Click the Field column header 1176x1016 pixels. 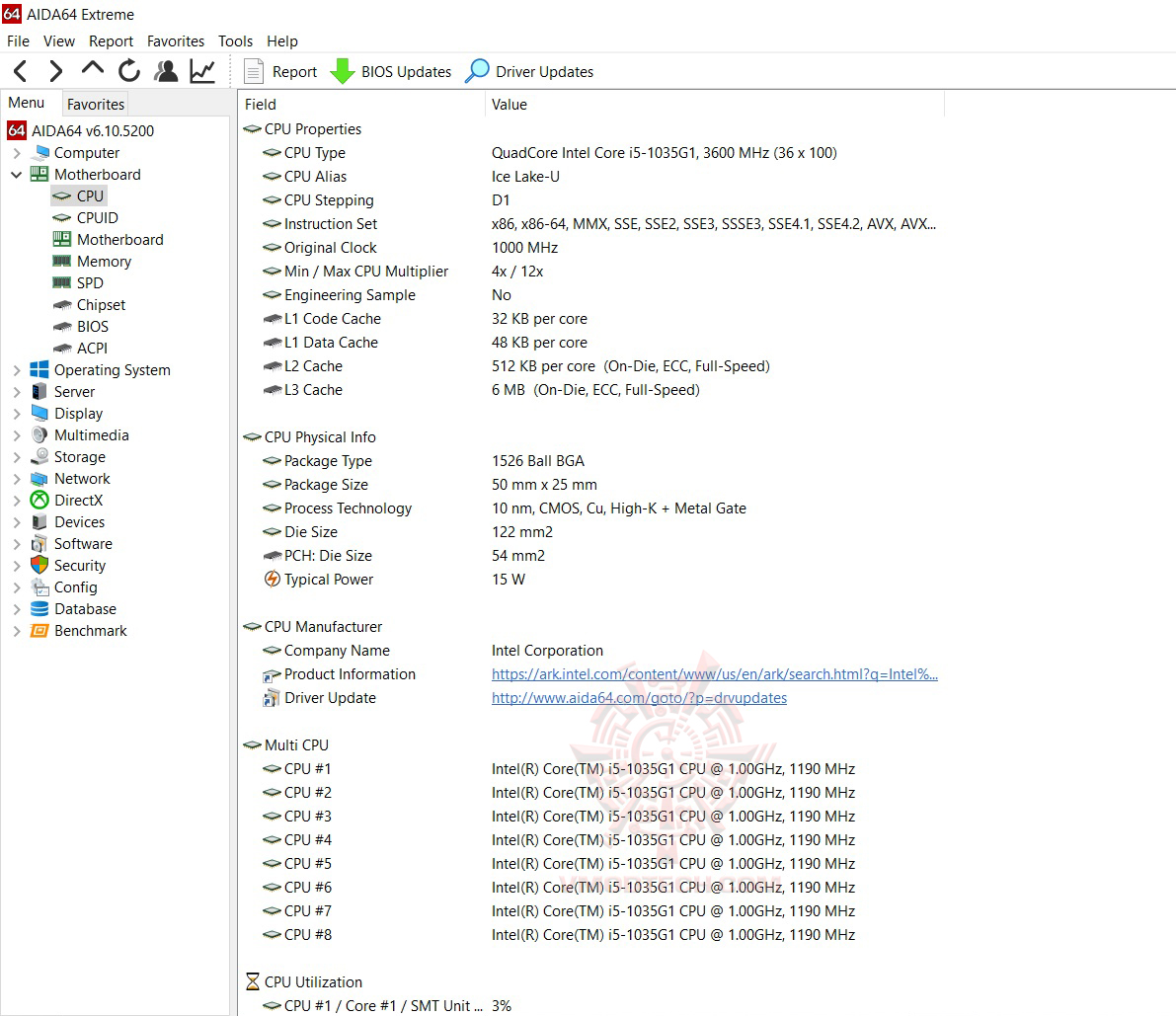tap(362, 105)
